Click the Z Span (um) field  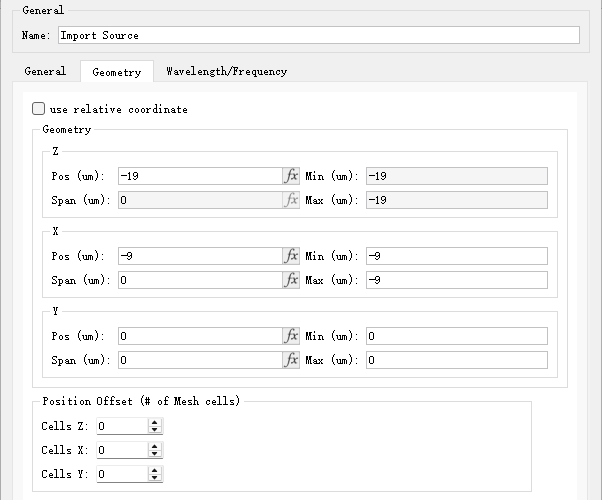click(x=200, y=200)
